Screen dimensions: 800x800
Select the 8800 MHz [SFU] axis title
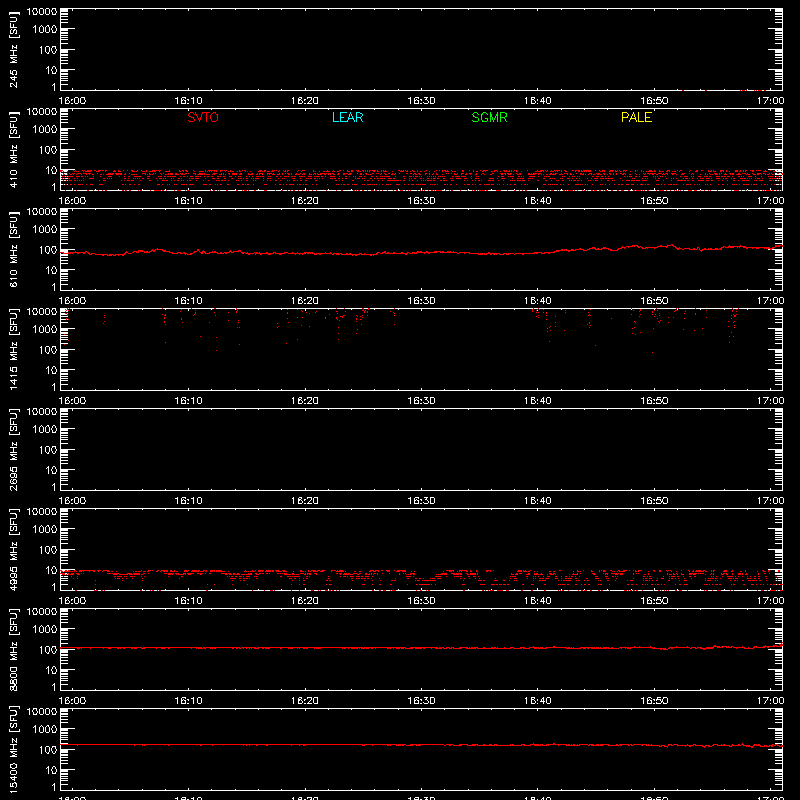[13, 649]
